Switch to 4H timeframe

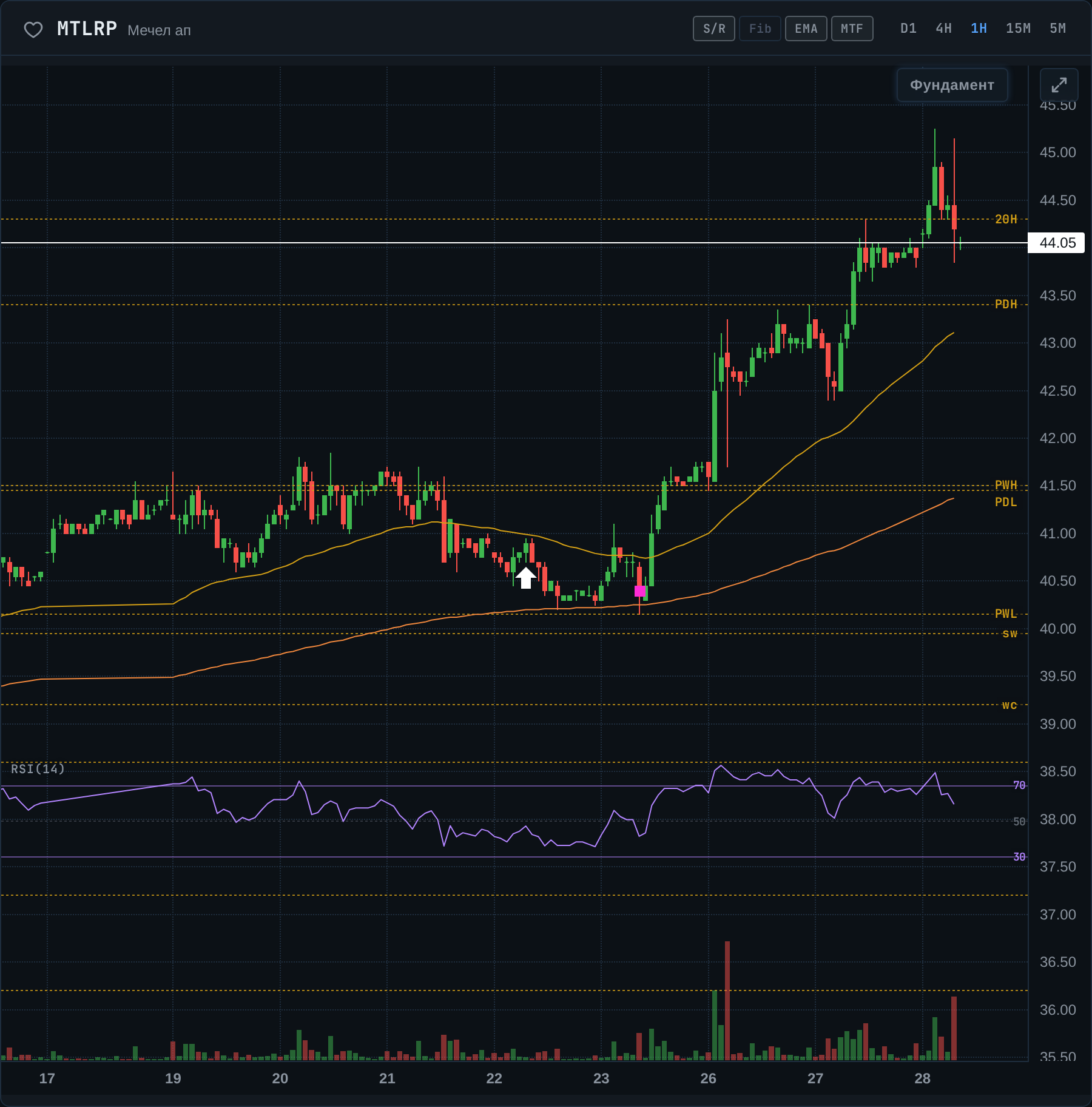point(943,29)
